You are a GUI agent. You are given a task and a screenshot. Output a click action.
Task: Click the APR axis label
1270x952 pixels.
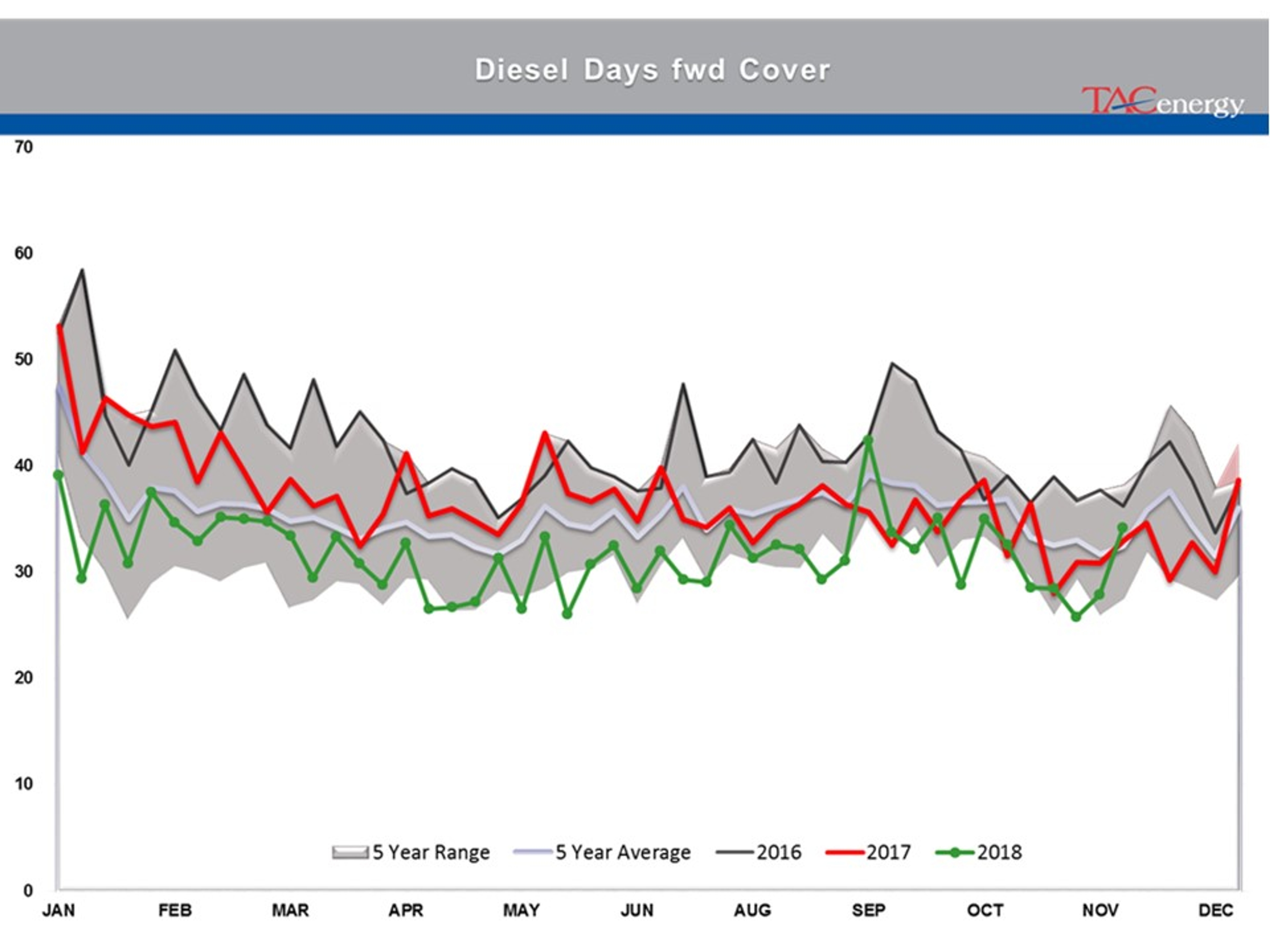coord(406,910)
